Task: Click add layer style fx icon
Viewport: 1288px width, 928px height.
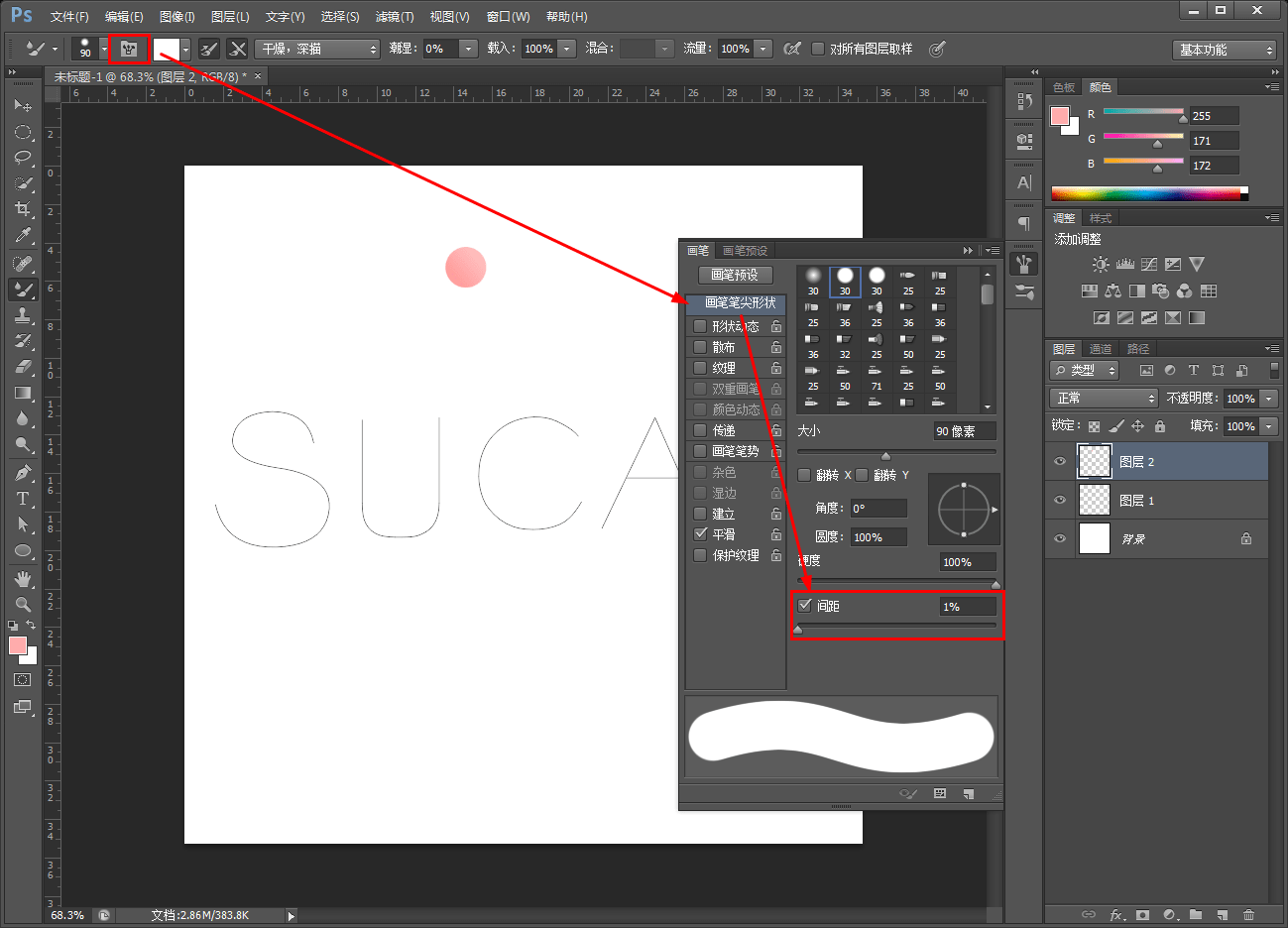Action: click(x=1116, y=914)
